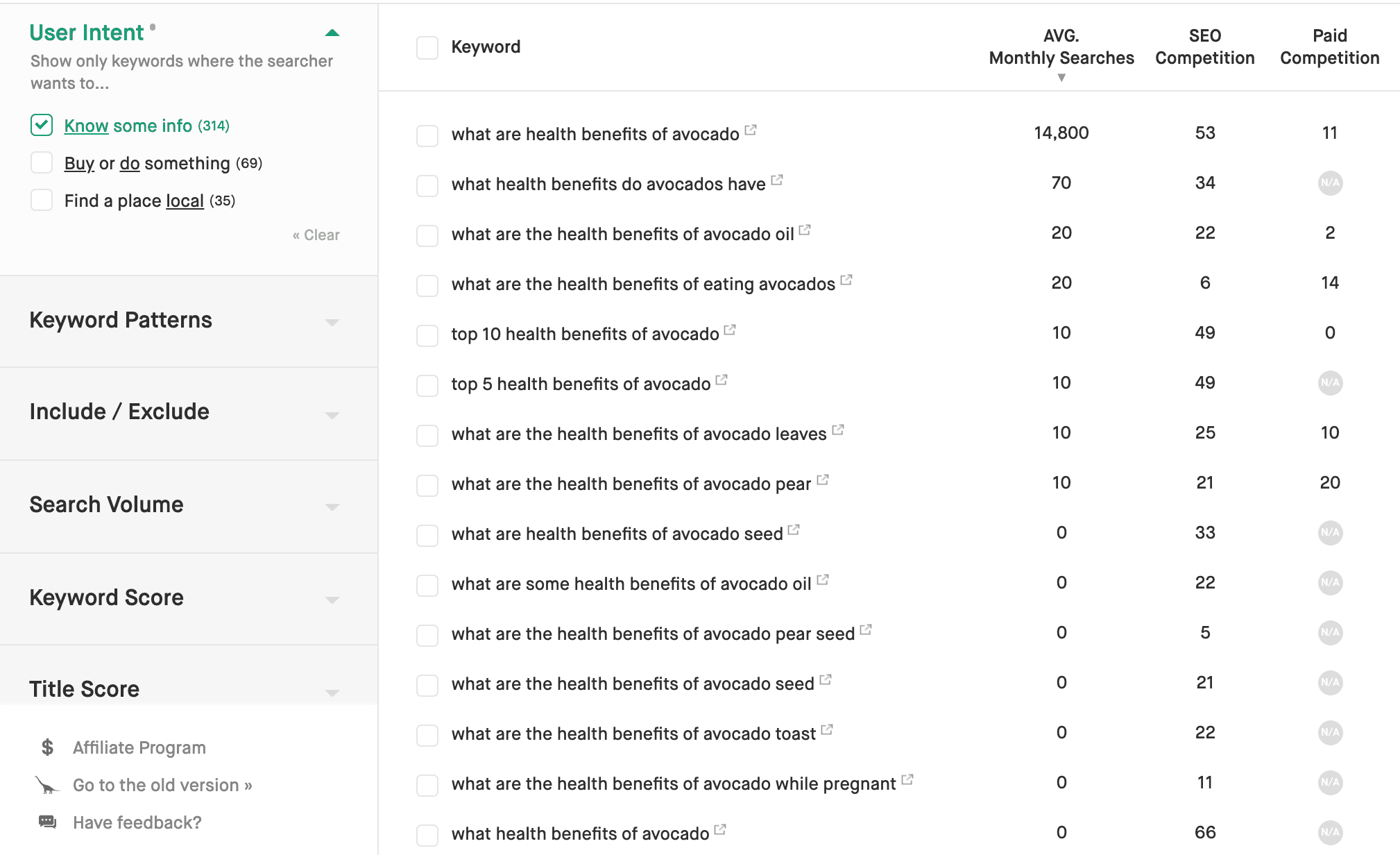Click N/A badge for 'what health benefits do avocados have'
Screen dimensions: 1400x855
pyautogui.click(x=1329, y=183)
